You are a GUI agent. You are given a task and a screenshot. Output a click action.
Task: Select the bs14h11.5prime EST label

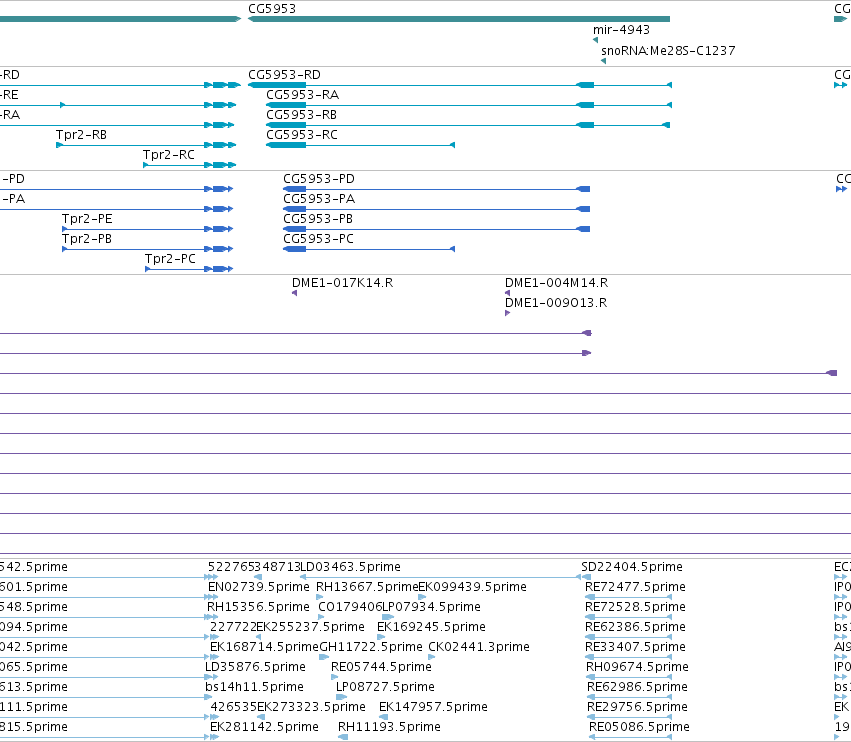tap(254, 687)
